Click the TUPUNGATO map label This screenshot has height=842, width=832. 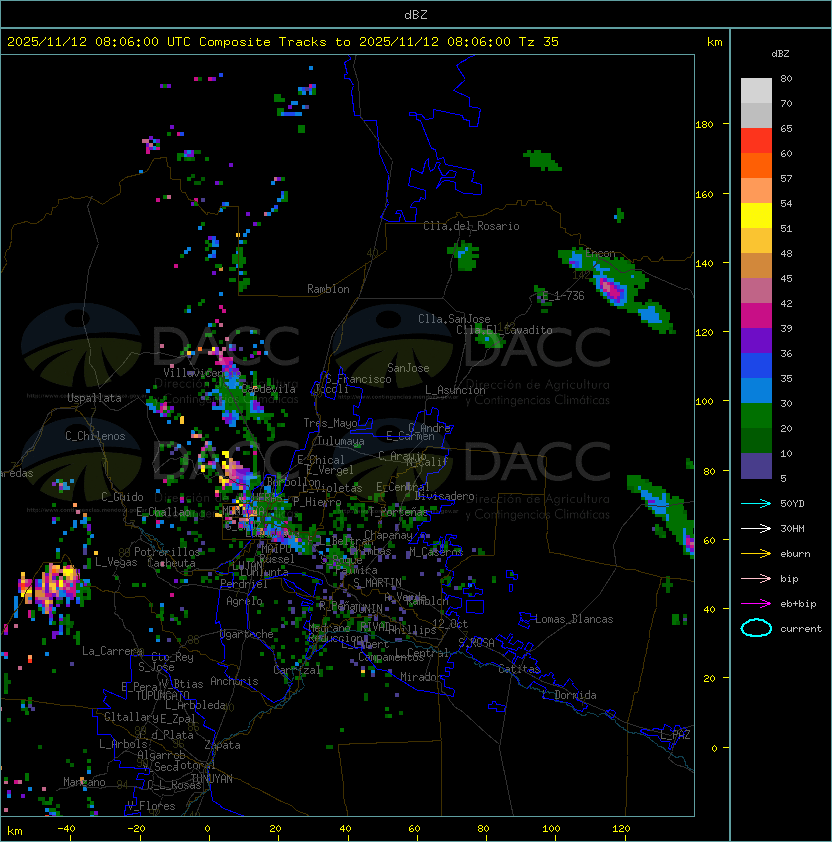[x=162, y=696]
